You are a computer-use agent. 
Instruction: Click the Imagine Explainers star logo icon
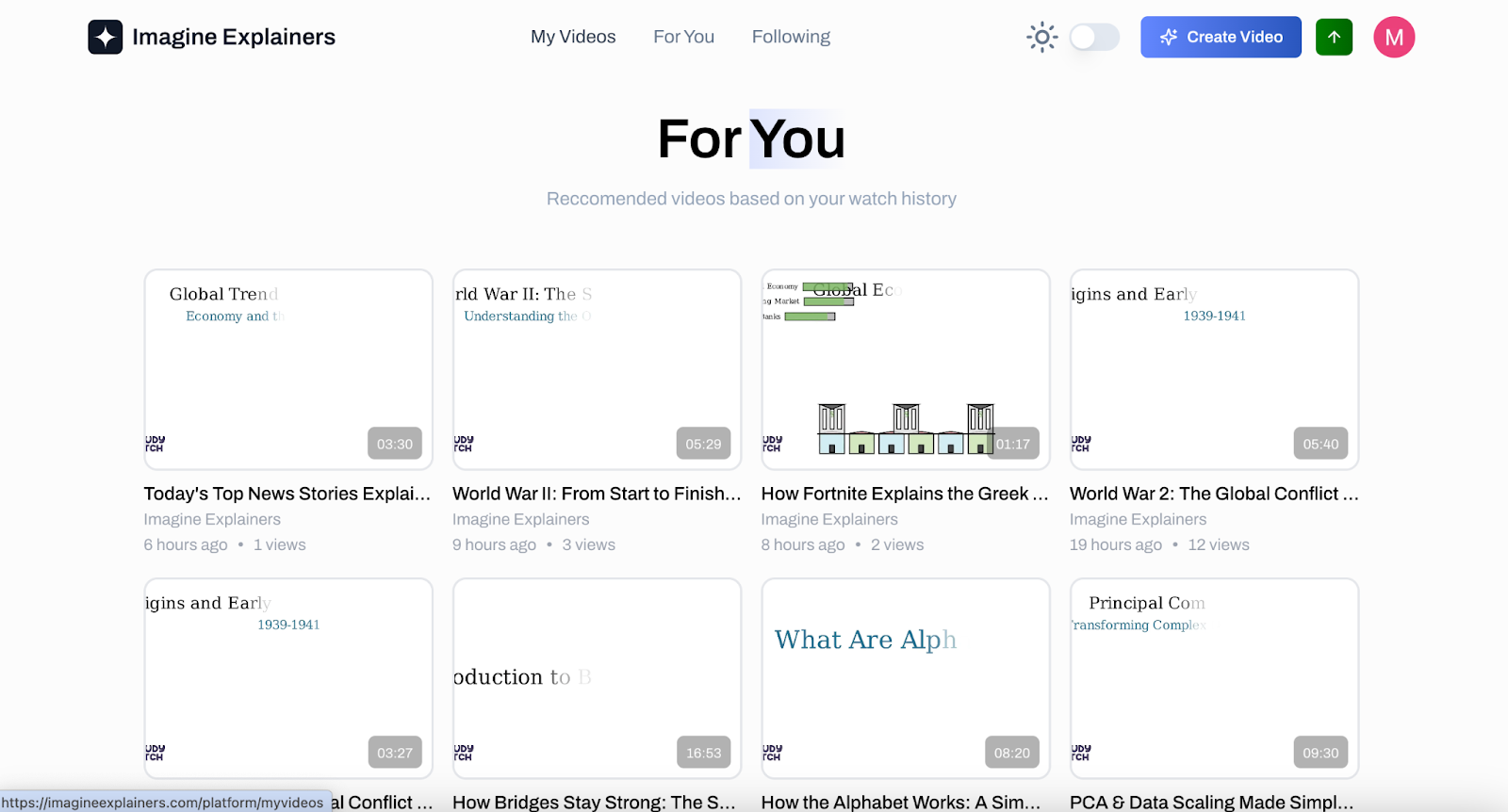106,37
